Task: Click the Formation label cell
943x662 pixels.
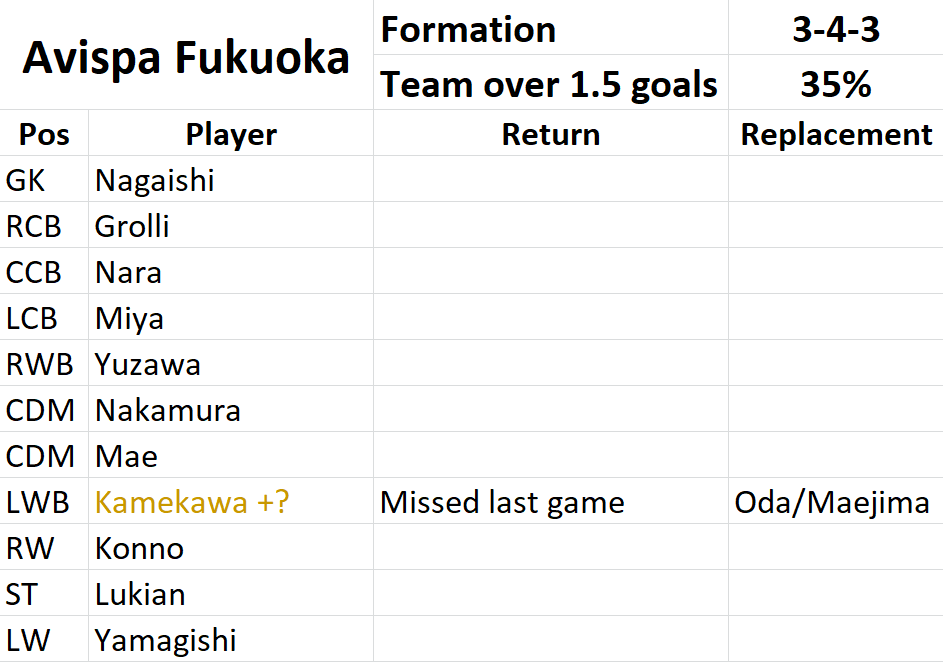Action: coord(551,28)
